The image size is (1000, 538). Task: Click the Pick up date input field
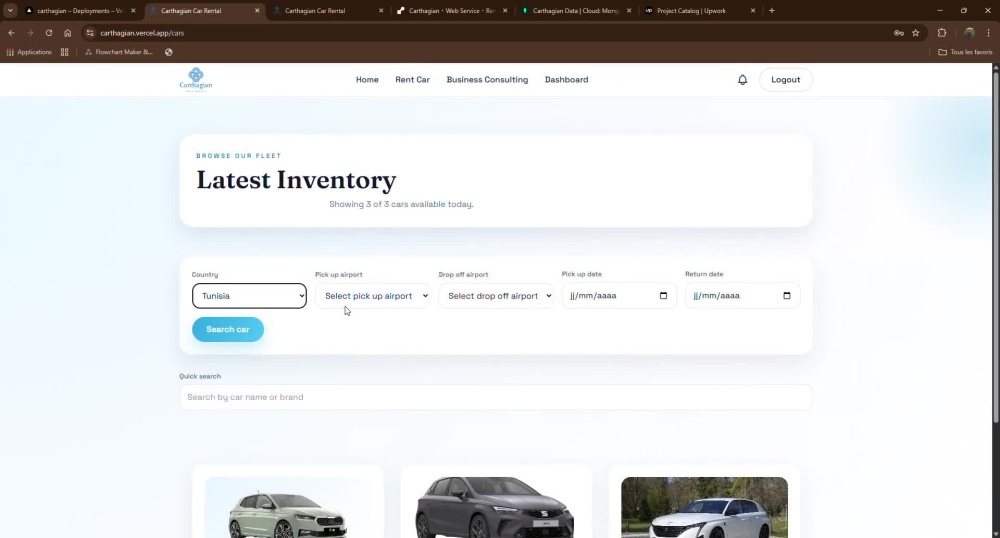coord(619,296)
